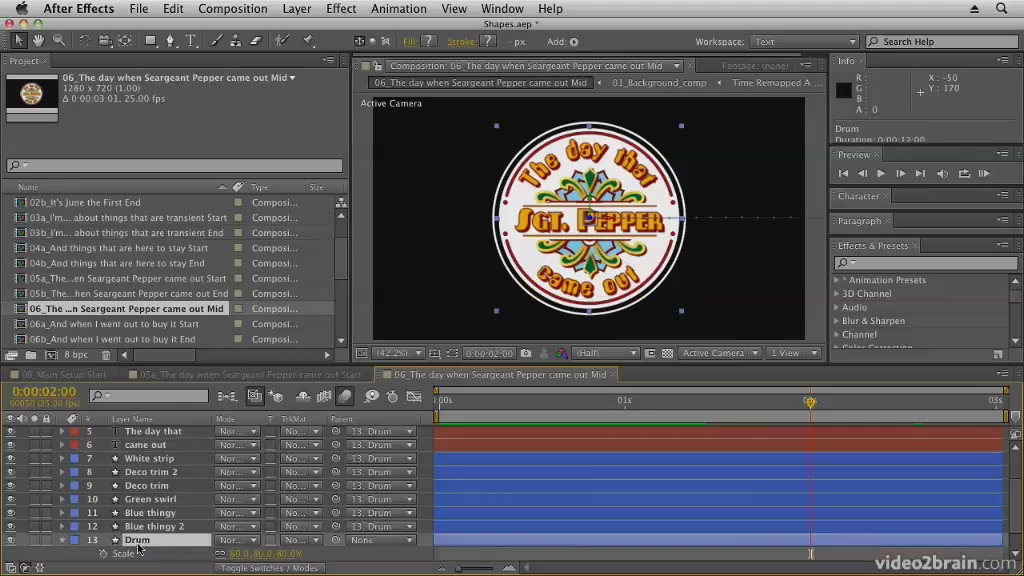The height and width of the screenshot is (576, 1024).
Task: Toggle Frame Blending icon in timeline
Action: click(324, 396)
